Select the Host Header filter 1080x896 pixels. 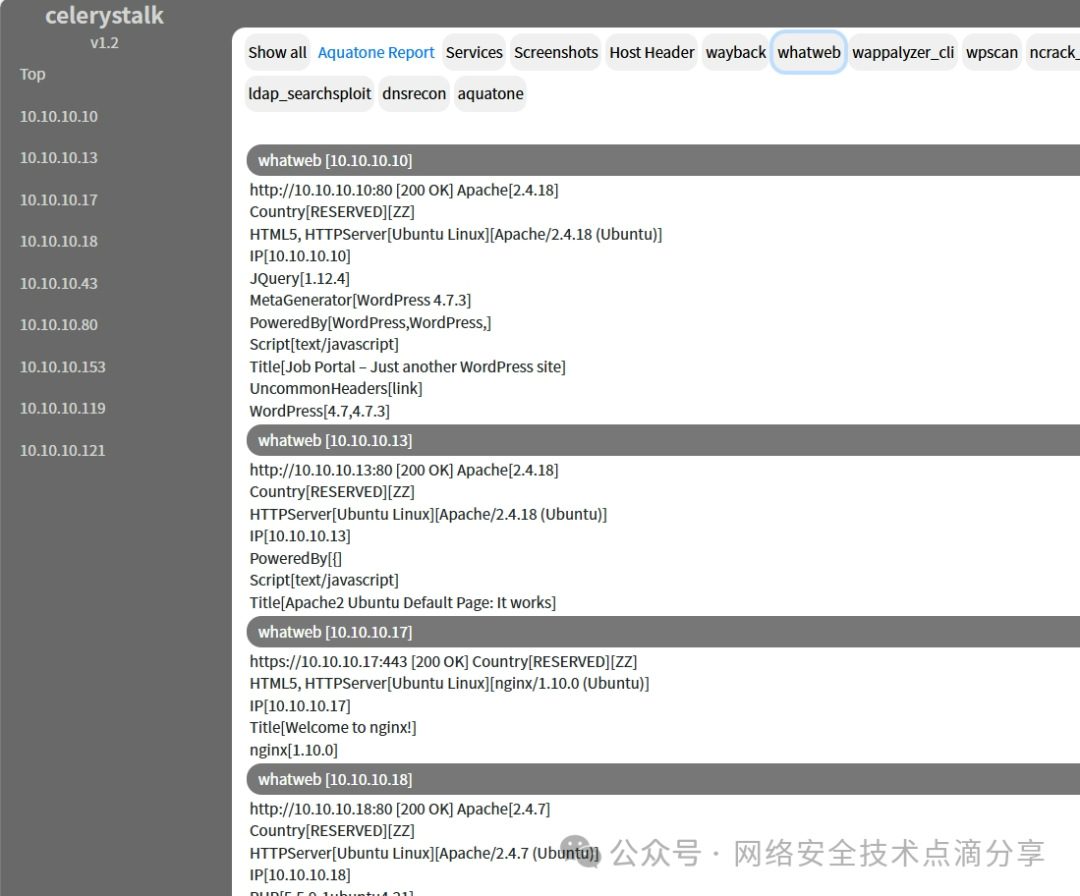click(652, 52)
